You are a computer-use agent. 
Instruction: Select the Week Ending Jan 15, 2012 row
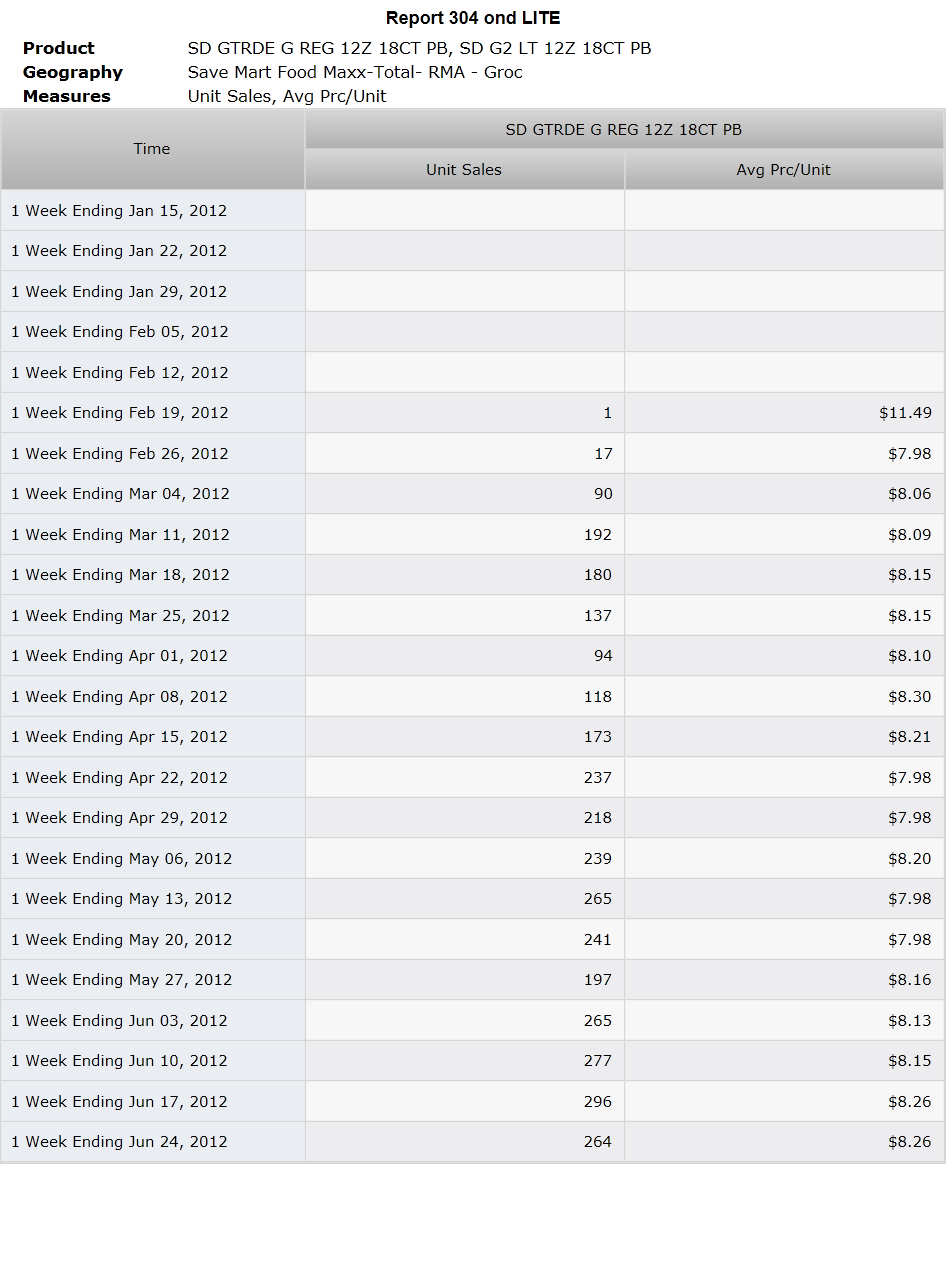click(x=472, y=211)
